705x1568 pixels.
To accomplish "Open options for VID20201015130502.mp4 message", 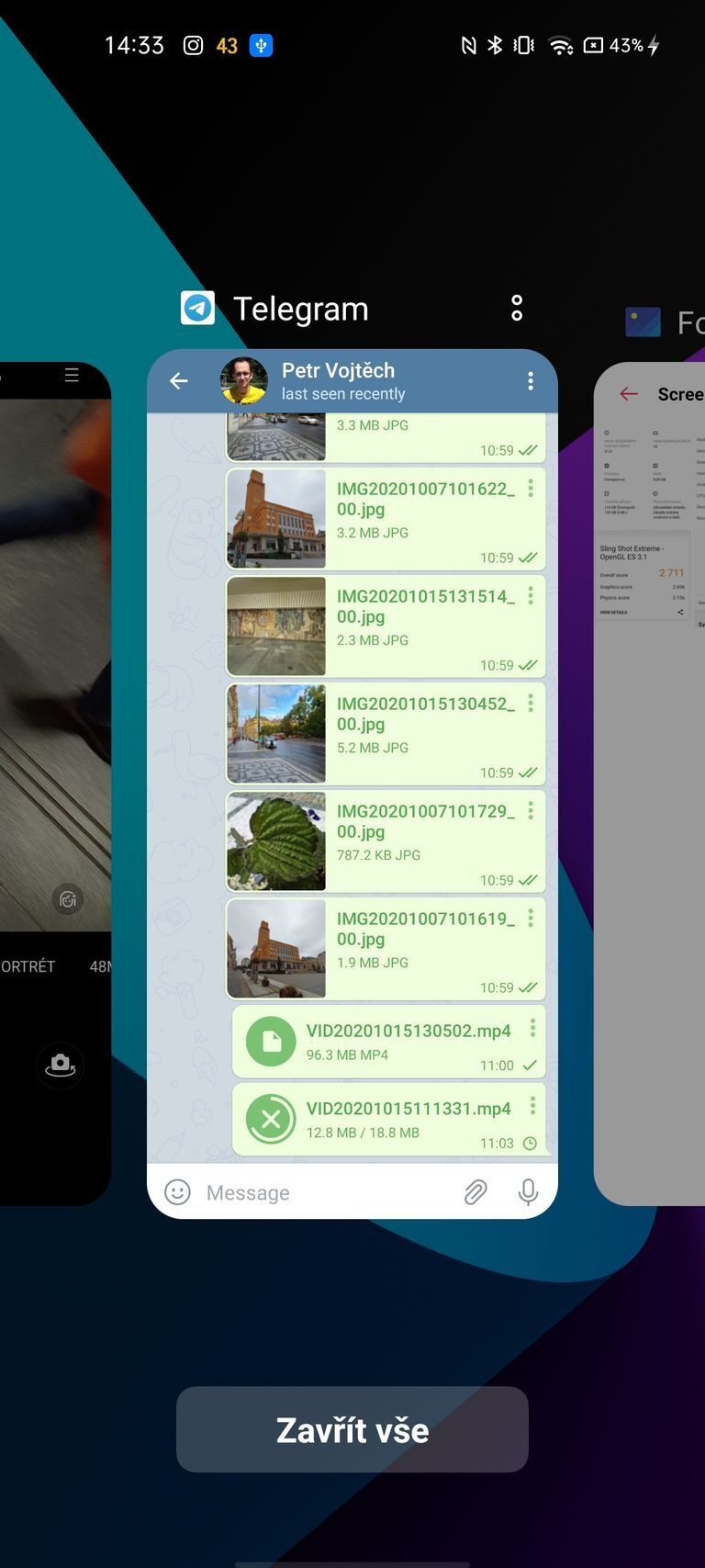I will coord(532,1029).
